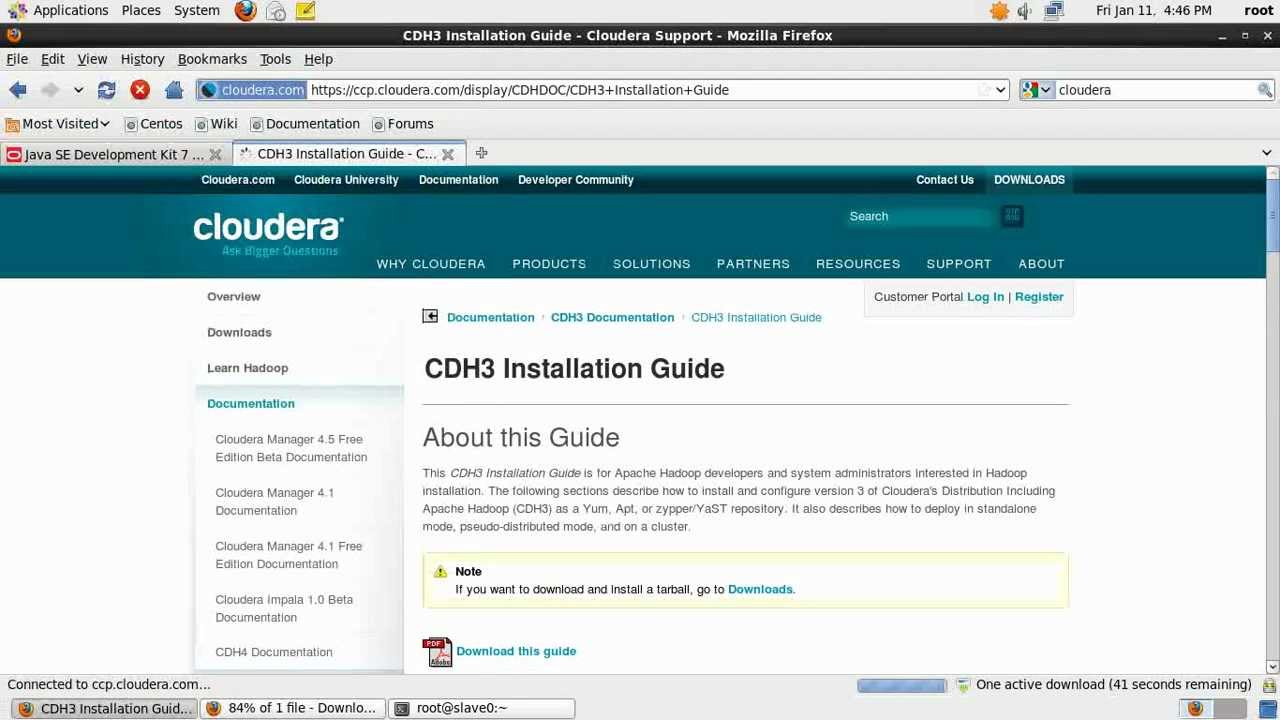Click the Download this guide link
Screen dimensions: 1280x720
coord(516,651)
